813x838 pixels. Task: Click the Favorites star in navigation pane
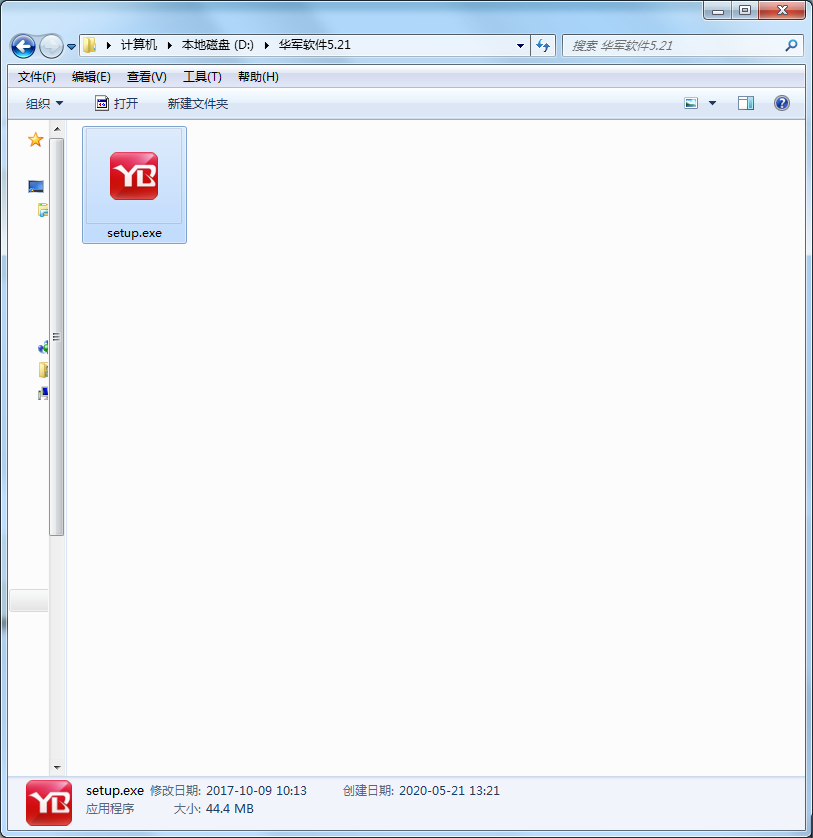[x=35, y=139]
